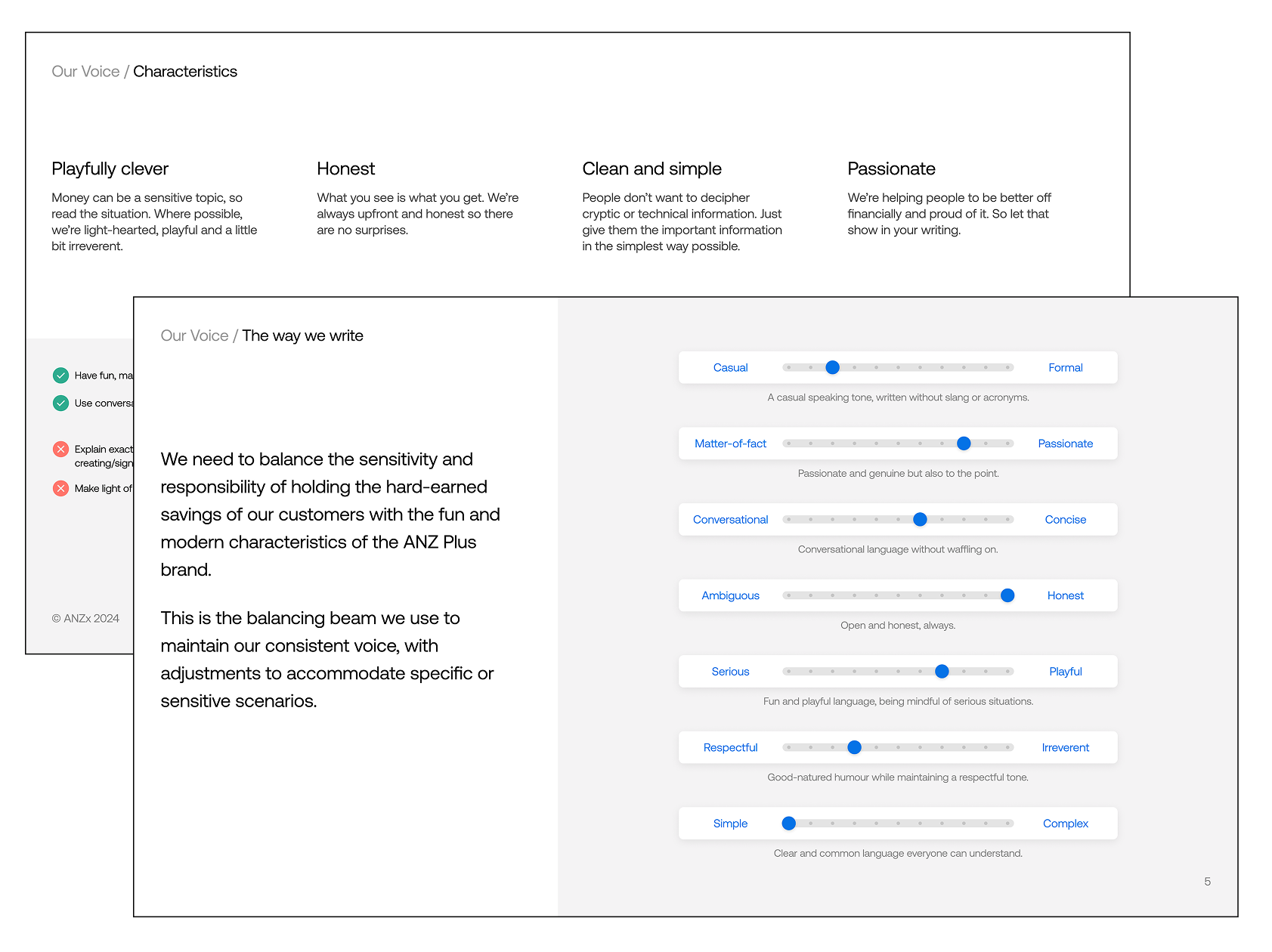
Task: Click the Respectful–Irreverent slider handle
Action: (x=855, y=747)
